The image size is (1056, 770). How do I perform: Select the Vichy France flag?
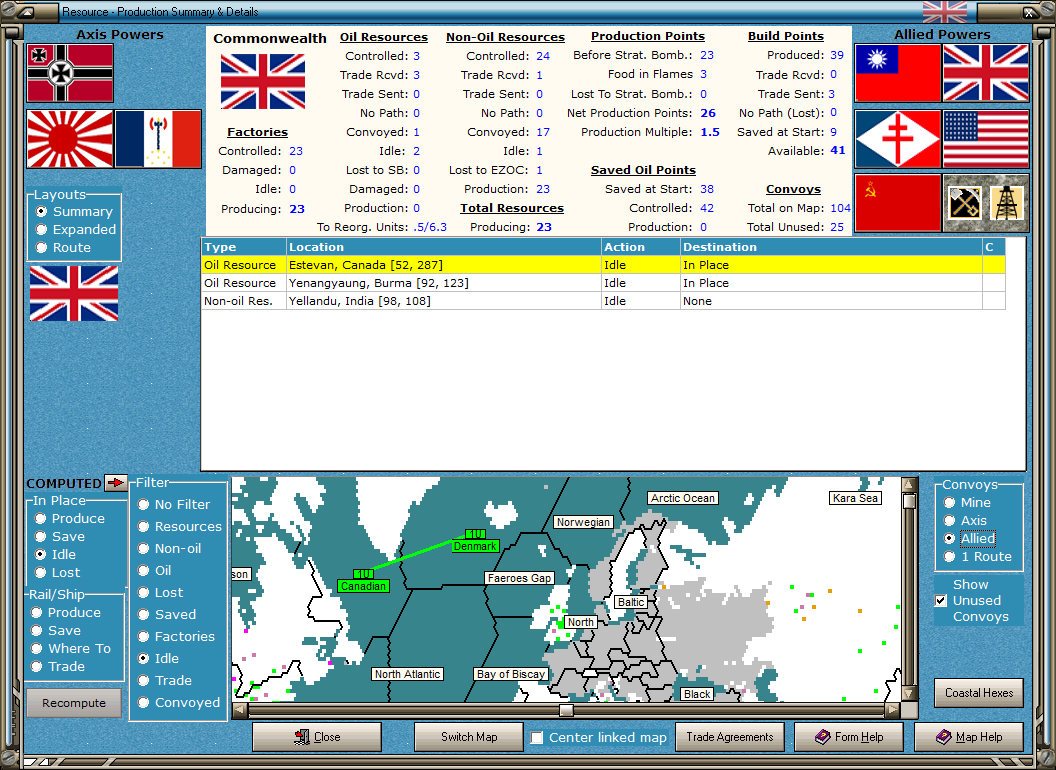[x=158, y=139]
